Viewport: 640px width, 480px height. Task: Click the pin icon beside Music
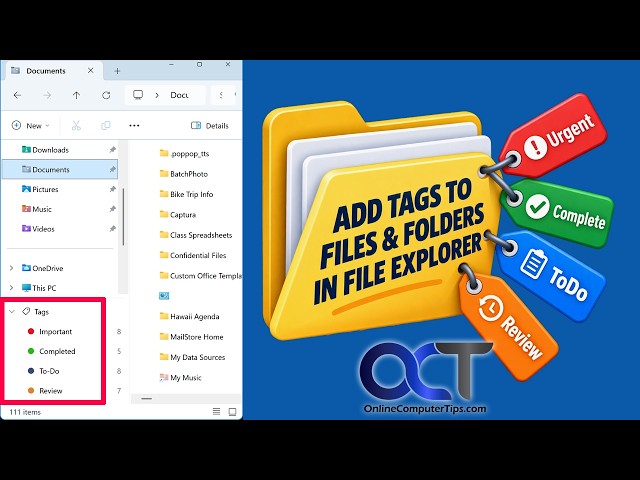tap(113, 209)
